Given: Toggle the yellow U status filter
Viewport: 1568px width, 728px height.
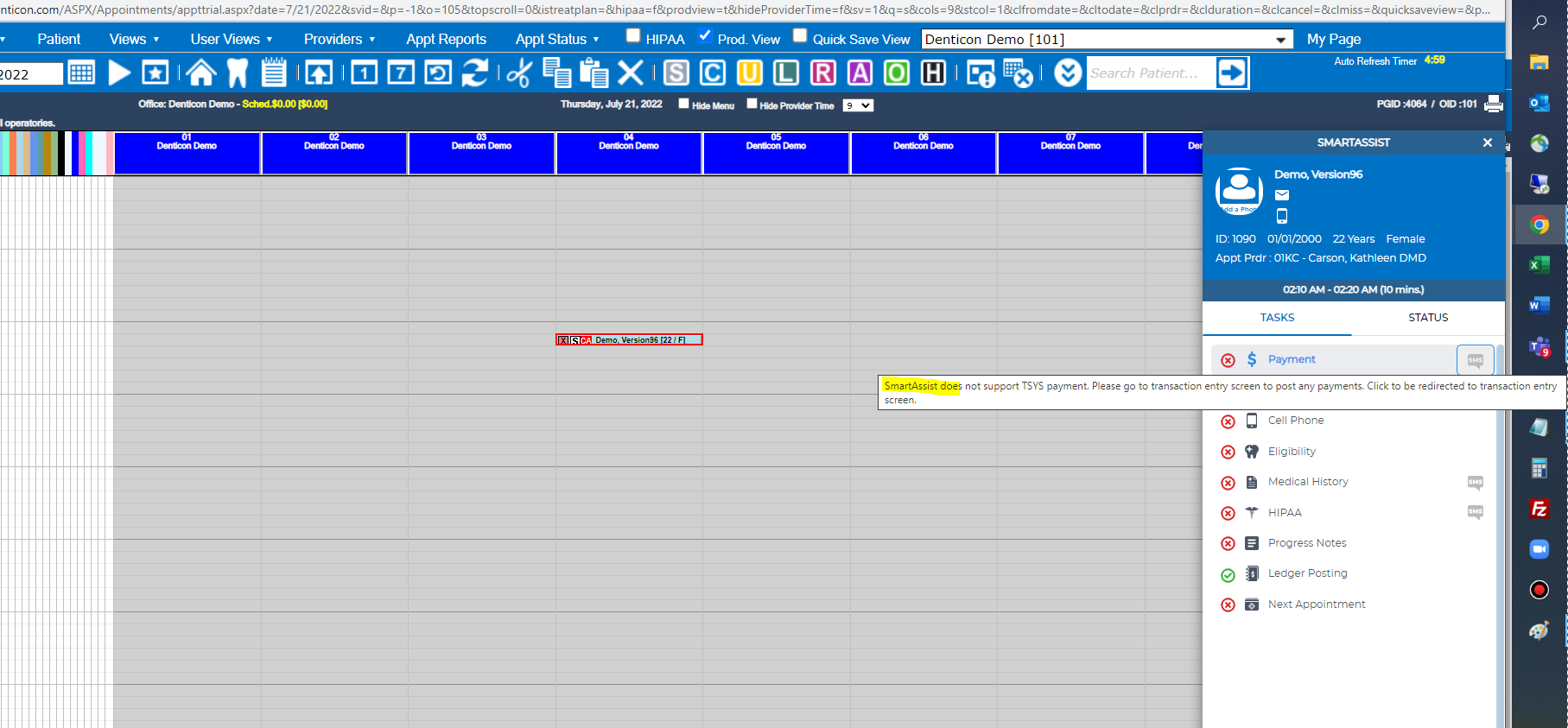Looking at the screenshot, I should (x=750, y=73).
